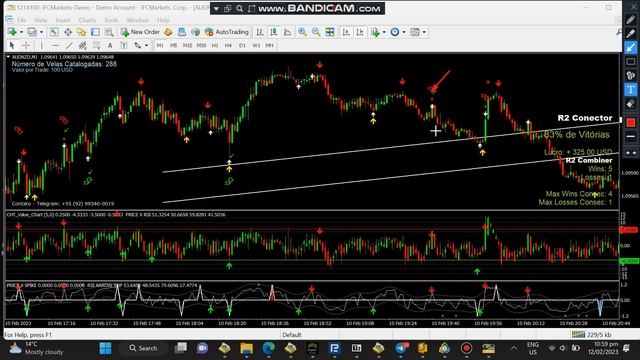Screen dimensions: 640x360
Task: Select the M15 timeframe button
Action: point(187,45)
